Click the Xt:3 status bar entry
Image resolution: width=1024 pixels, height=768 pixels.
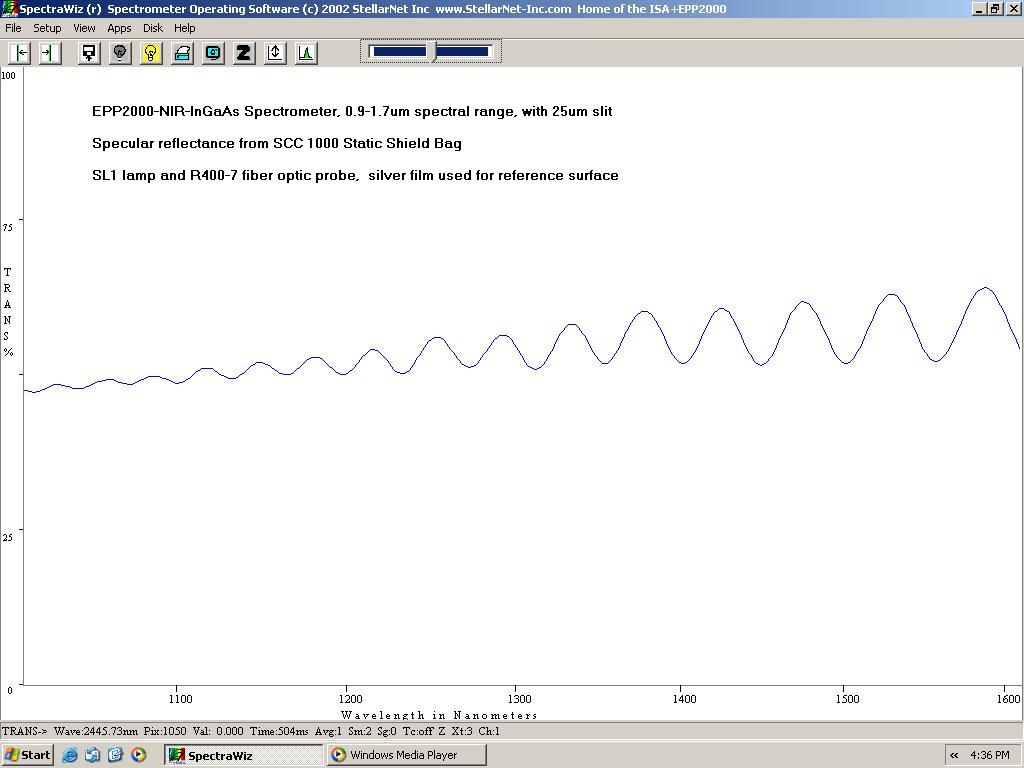click(462, 731)
